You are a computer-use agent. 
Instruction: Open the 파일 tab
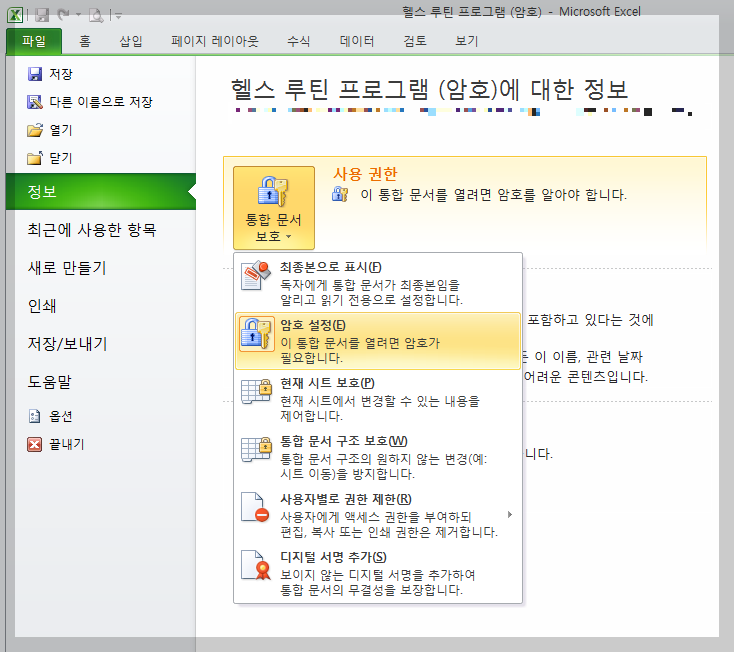pos(34,41)
